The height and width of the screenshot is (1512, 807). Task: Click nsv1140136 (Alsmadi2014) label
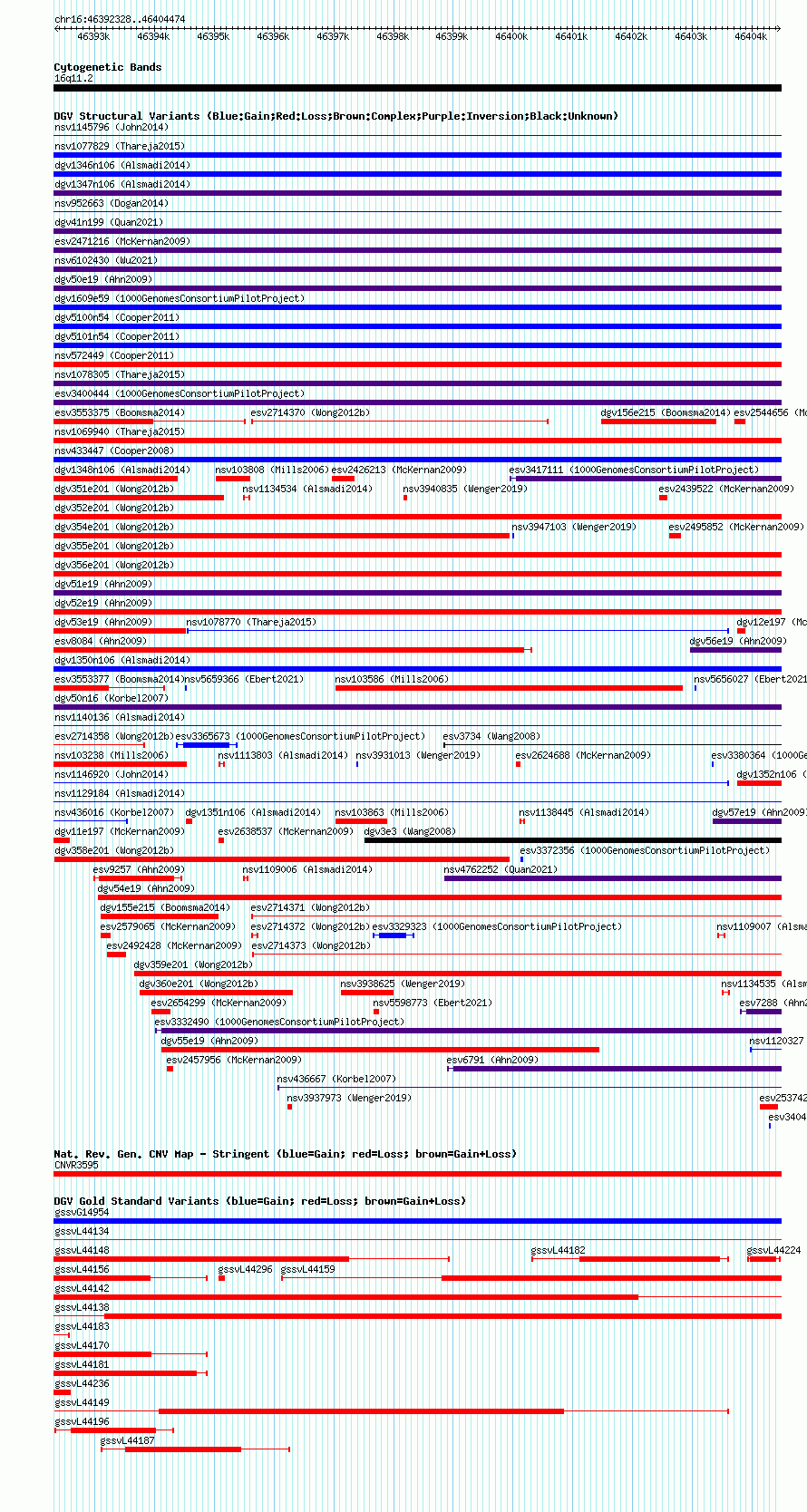tap(120, 717)
